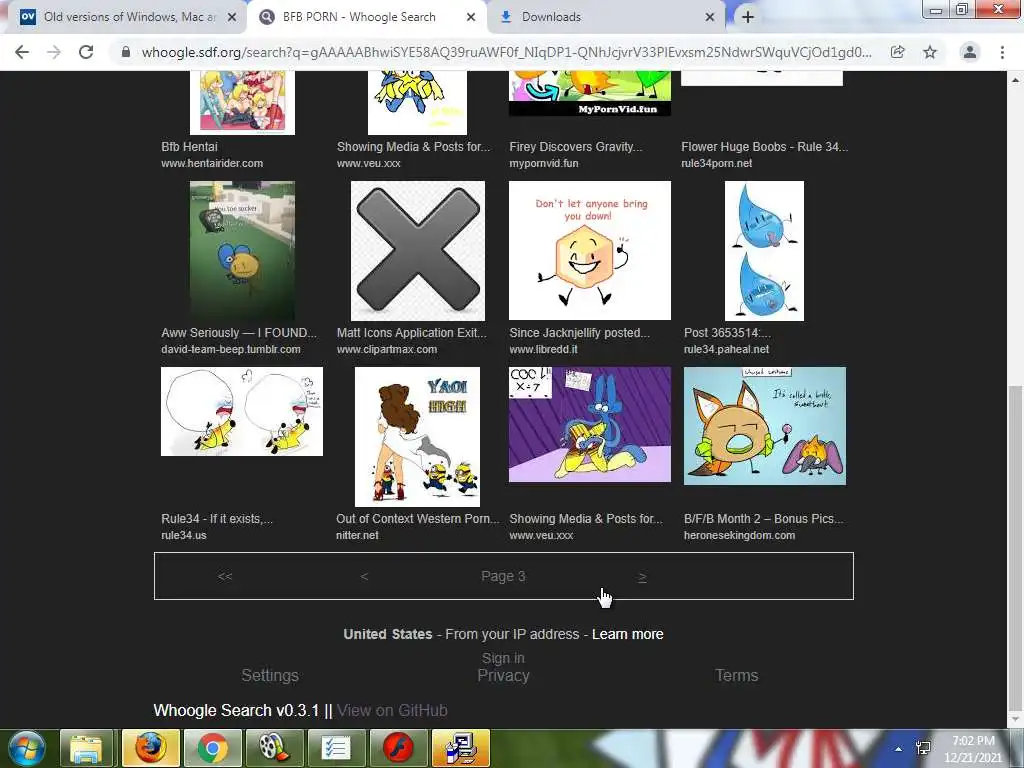Screen dimensions: 1024x768
Task: Click the United States location text
Action: click(388, 634)
